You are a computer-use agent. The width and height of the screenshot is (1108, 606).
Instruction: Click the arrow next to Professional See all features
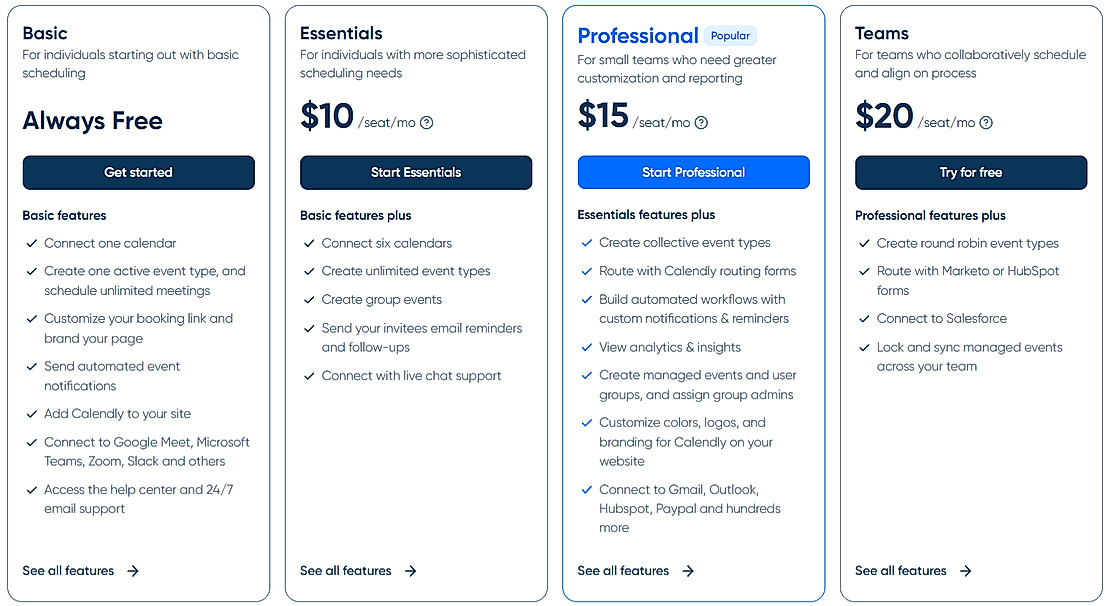pos(688,571)
